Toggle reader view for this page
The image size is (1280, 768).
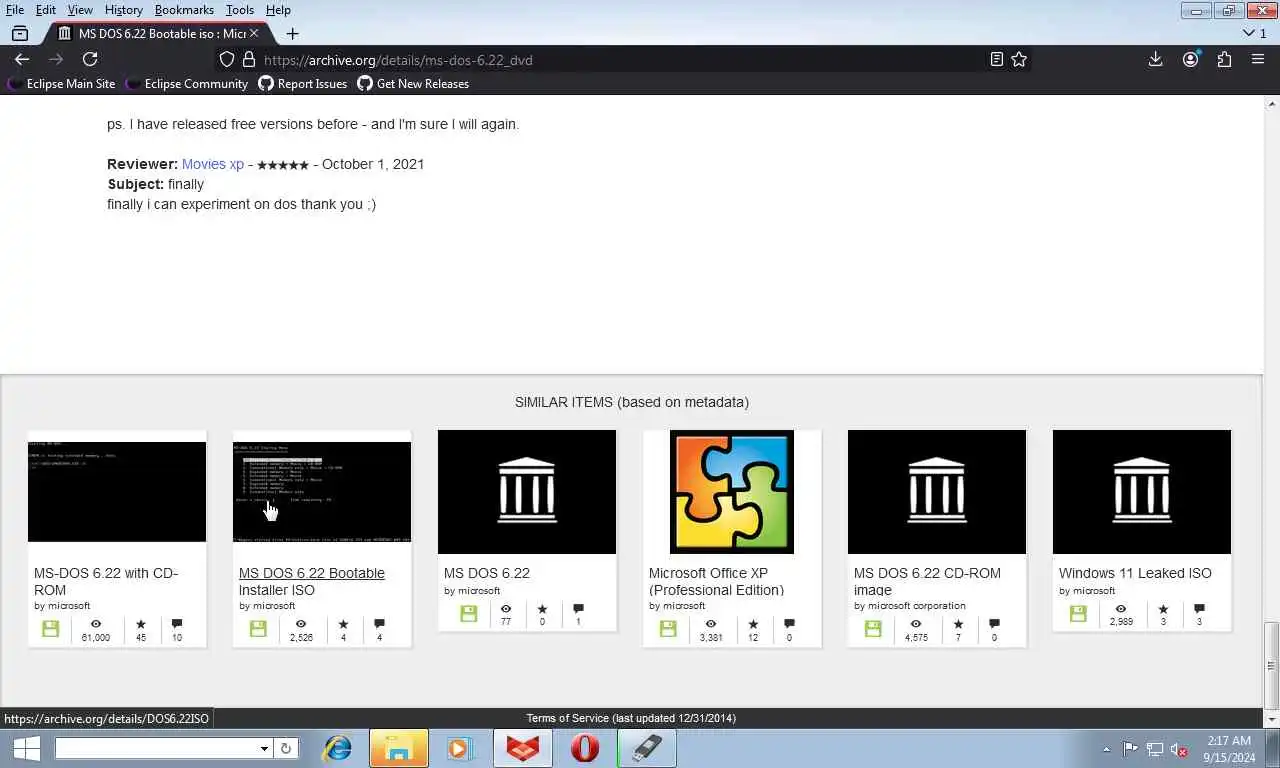point(996,59)
